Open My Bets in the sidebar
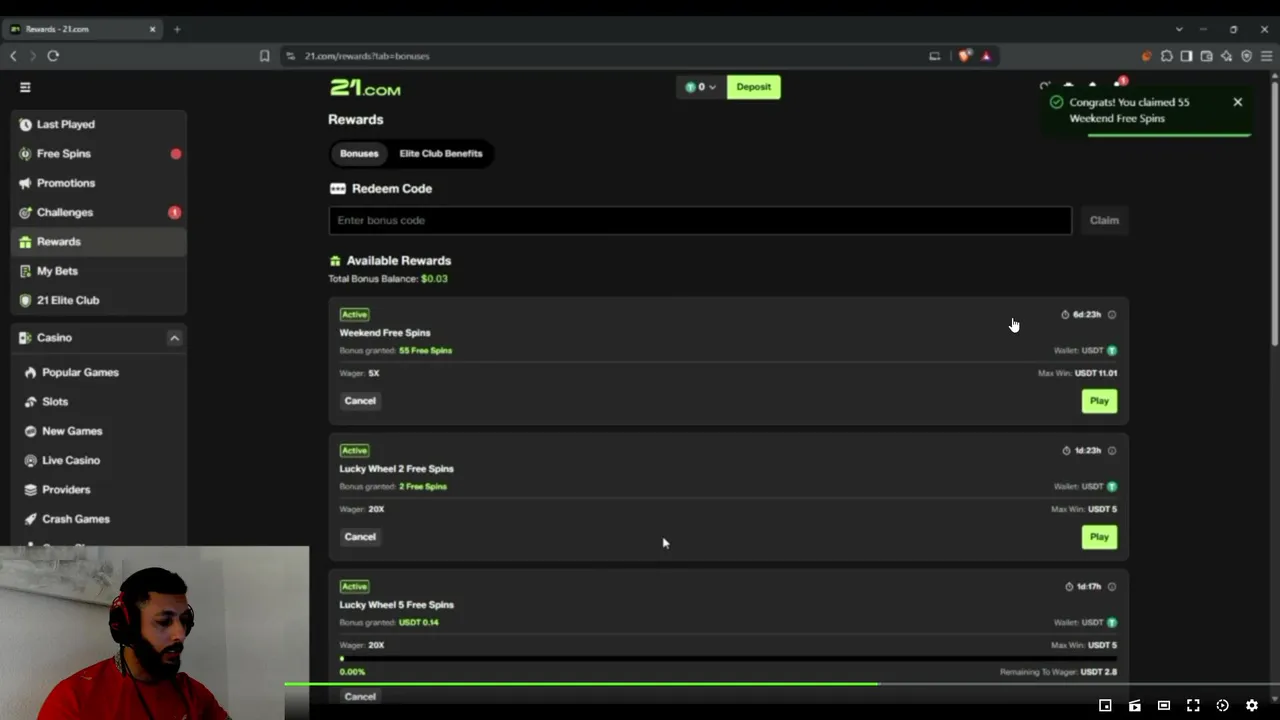This screenshot has height=720, width=1280. coord(98,271)
